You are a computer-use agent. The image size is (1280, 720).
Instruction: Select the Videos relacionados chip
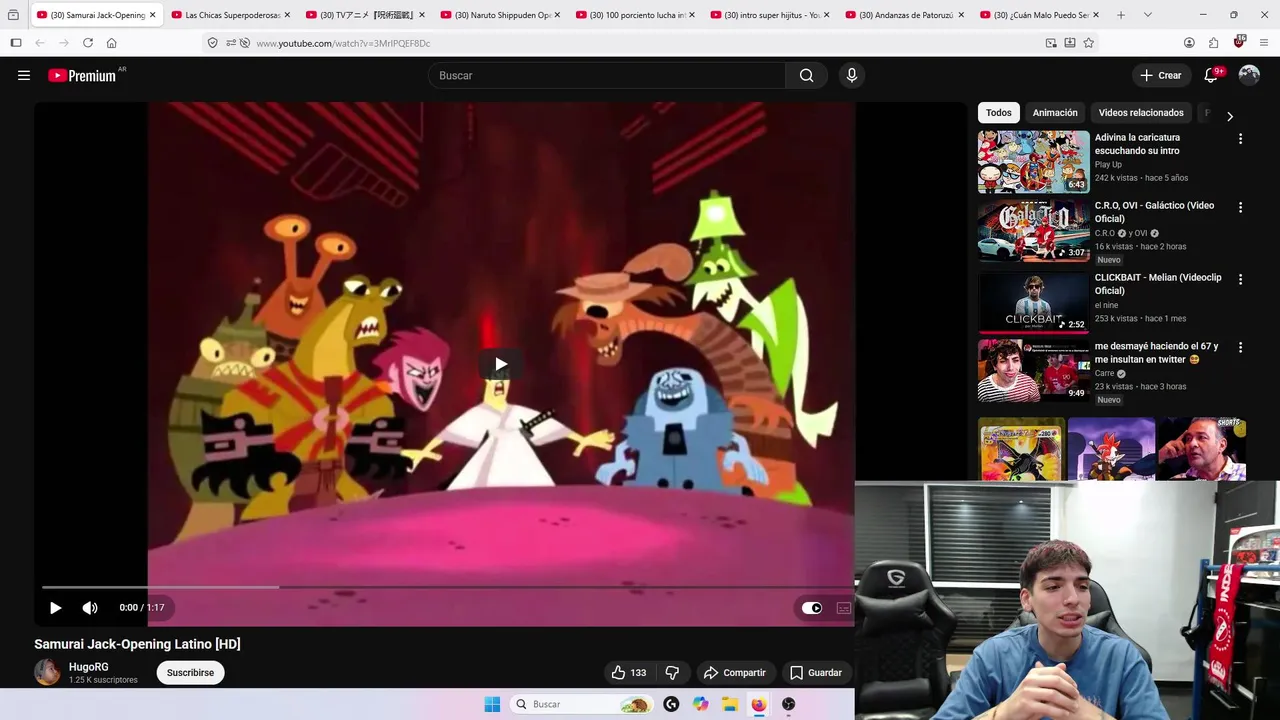click(x=1141, y=113)
